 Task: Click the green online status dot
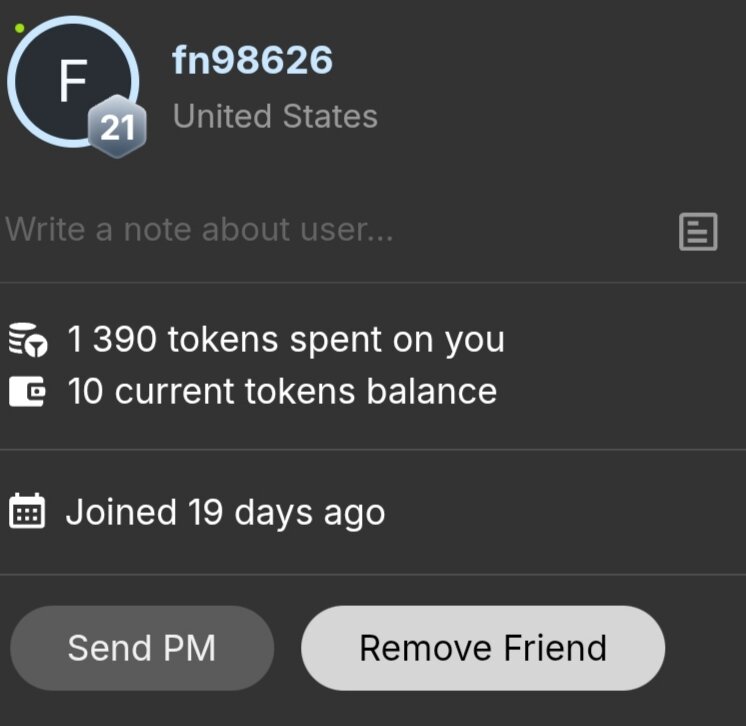point(19,28)
